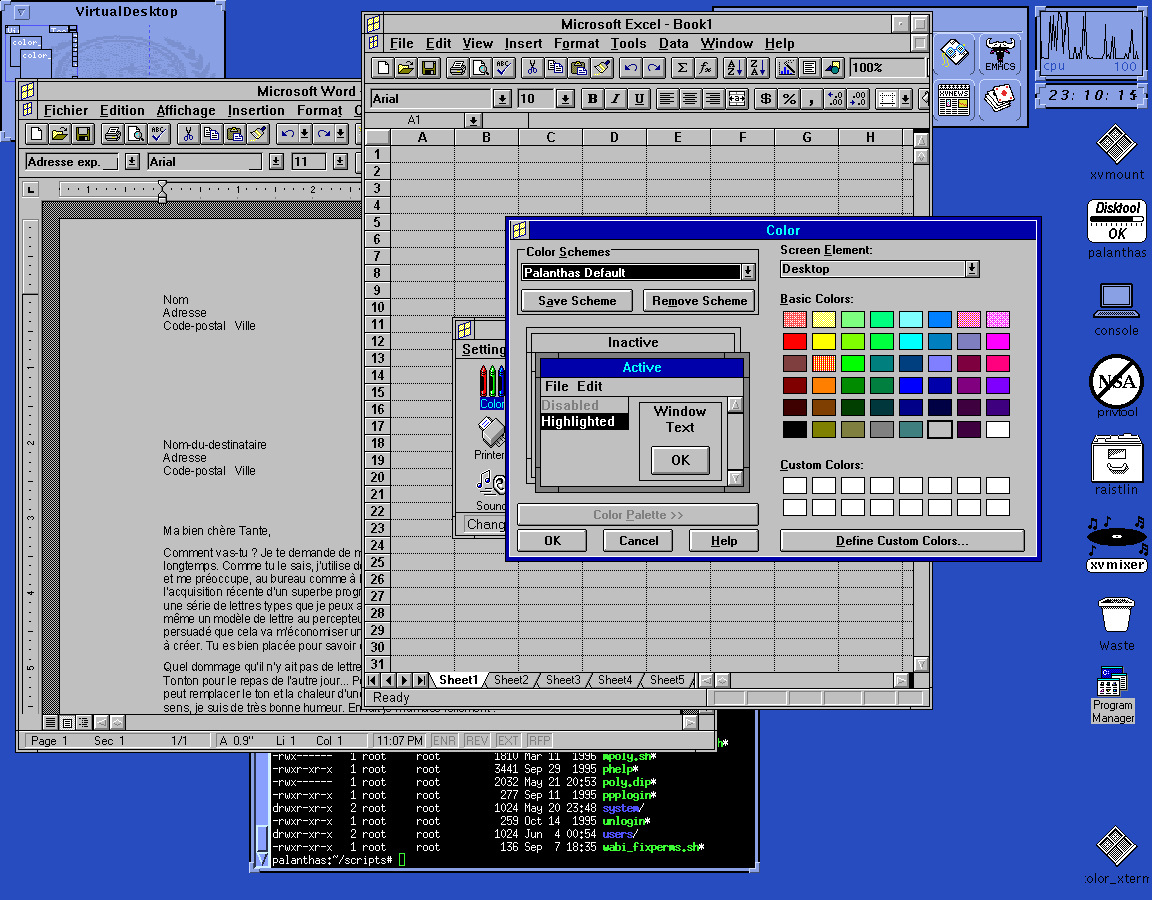
Task: Open the Waste bin desktop icon
Action: point(1117,624)
